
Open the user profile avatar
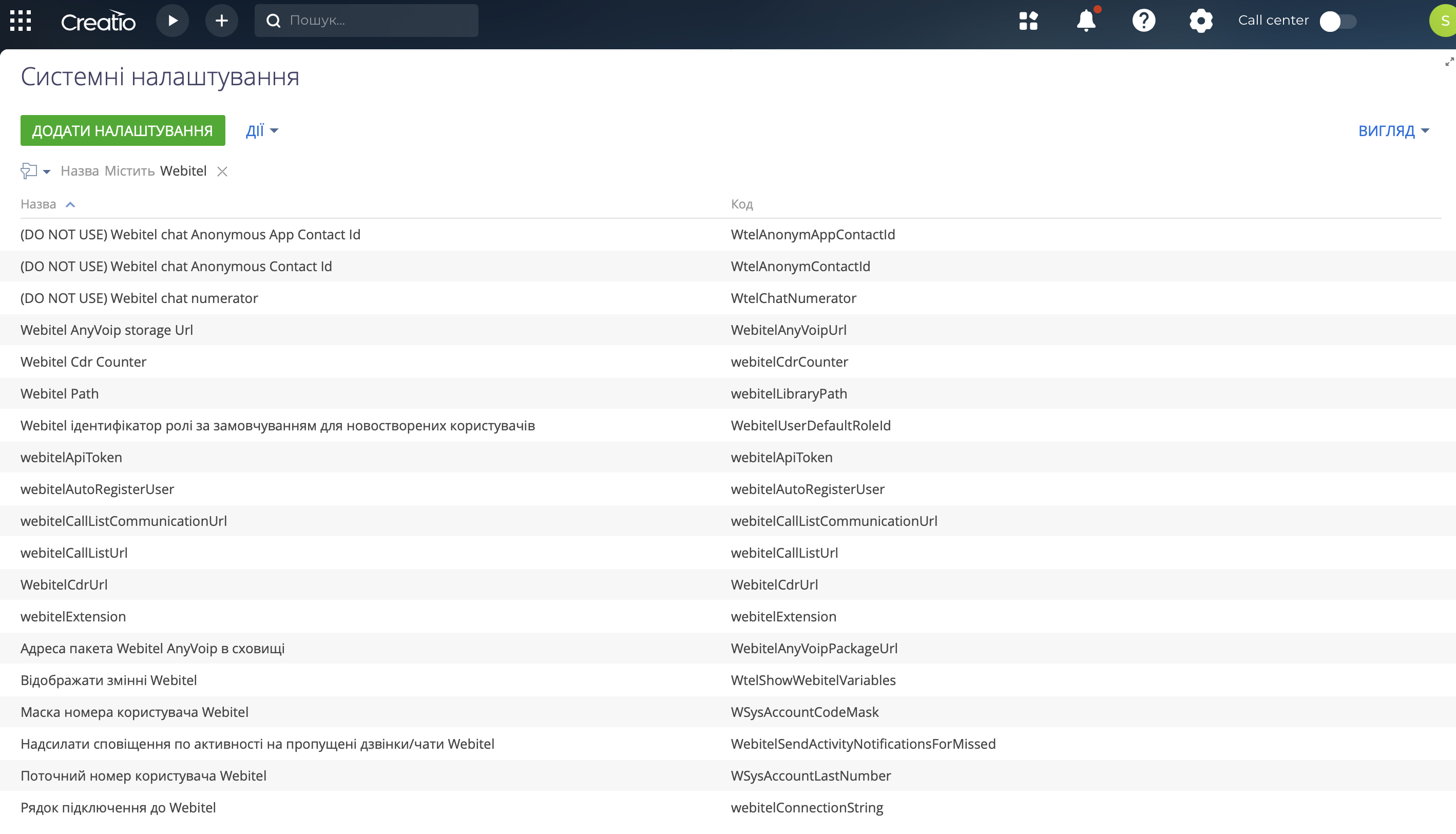coord(1443,21)
